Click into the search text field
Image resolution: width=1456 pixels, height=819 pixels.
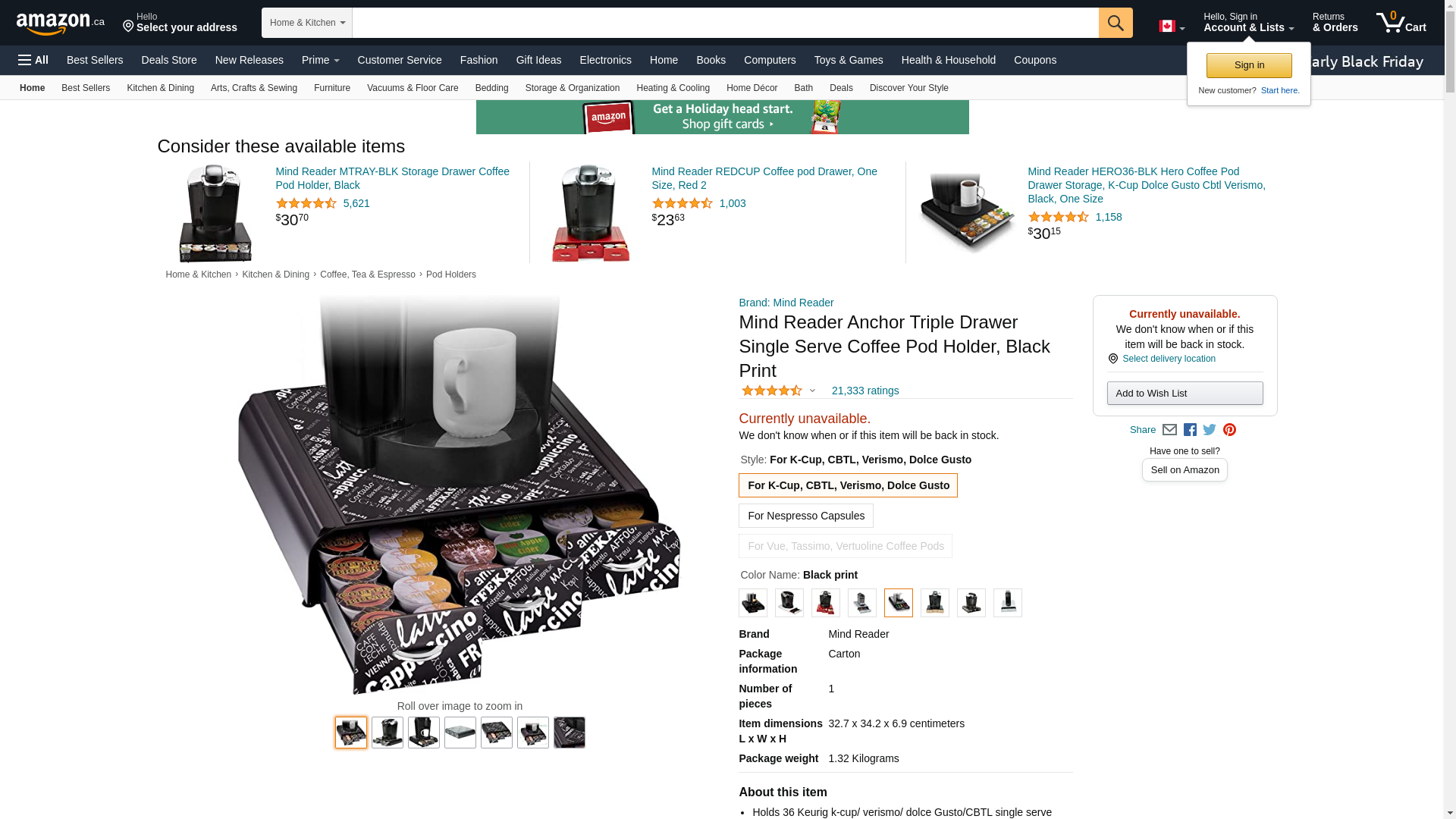[x=725, y=23]
